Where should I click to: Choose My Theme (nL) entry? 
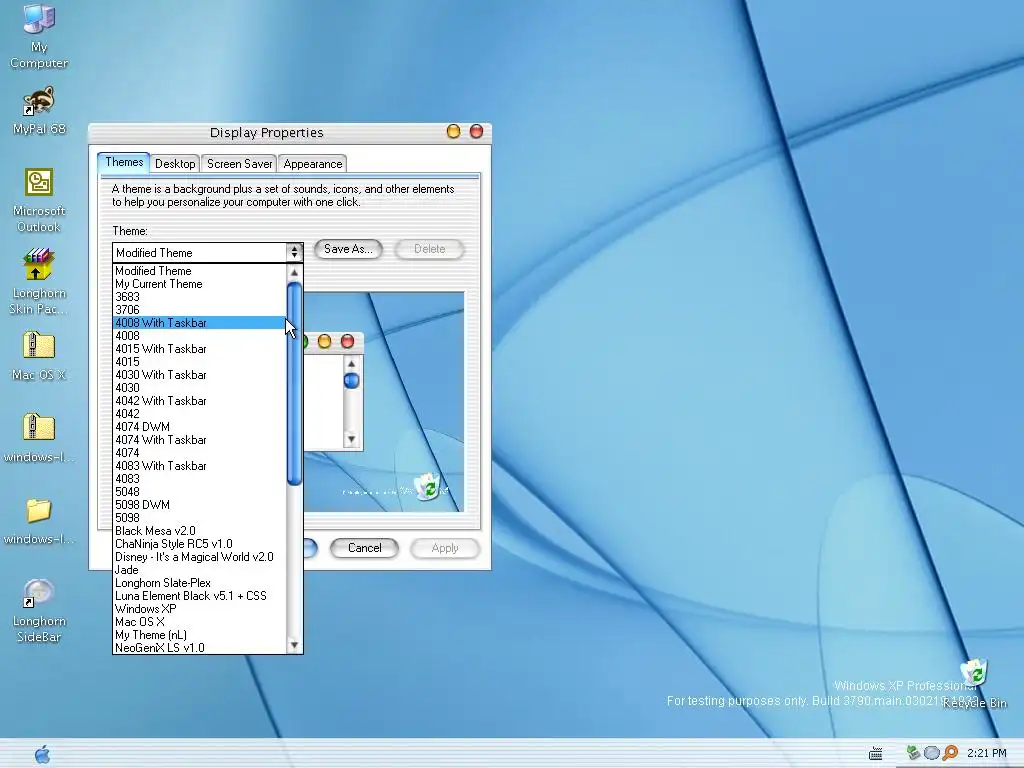click(200, 635)
